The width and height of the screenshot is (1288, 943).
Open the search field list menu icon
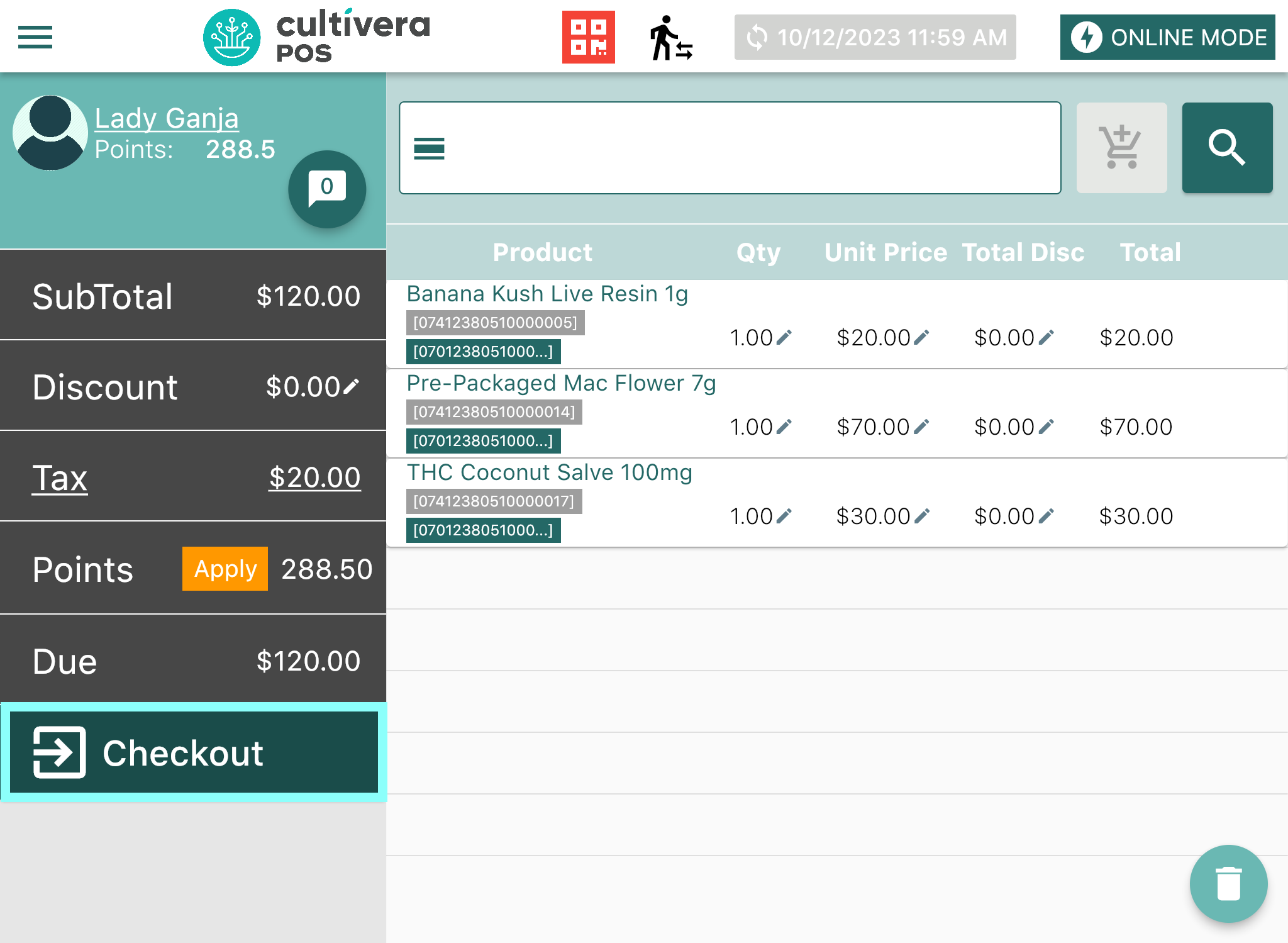click(x=429, y=148)
